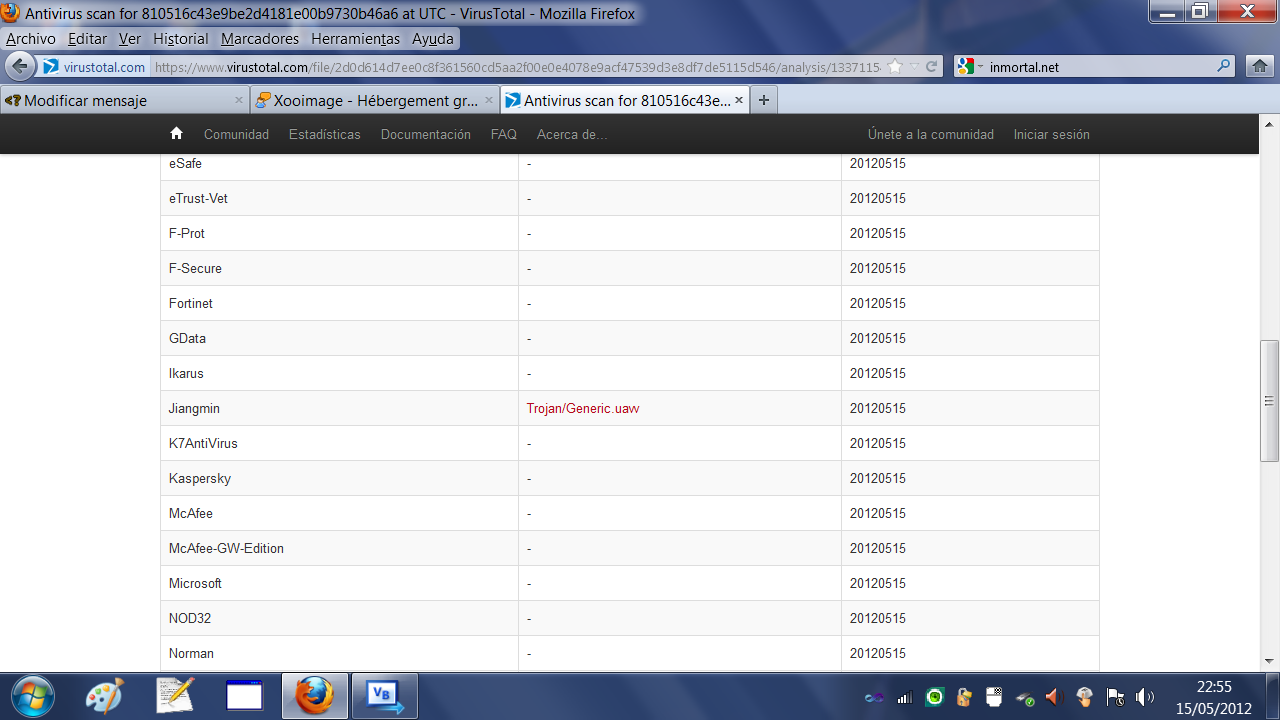Open the Historial menu
Screen dimensions: 1280x720
181,39
